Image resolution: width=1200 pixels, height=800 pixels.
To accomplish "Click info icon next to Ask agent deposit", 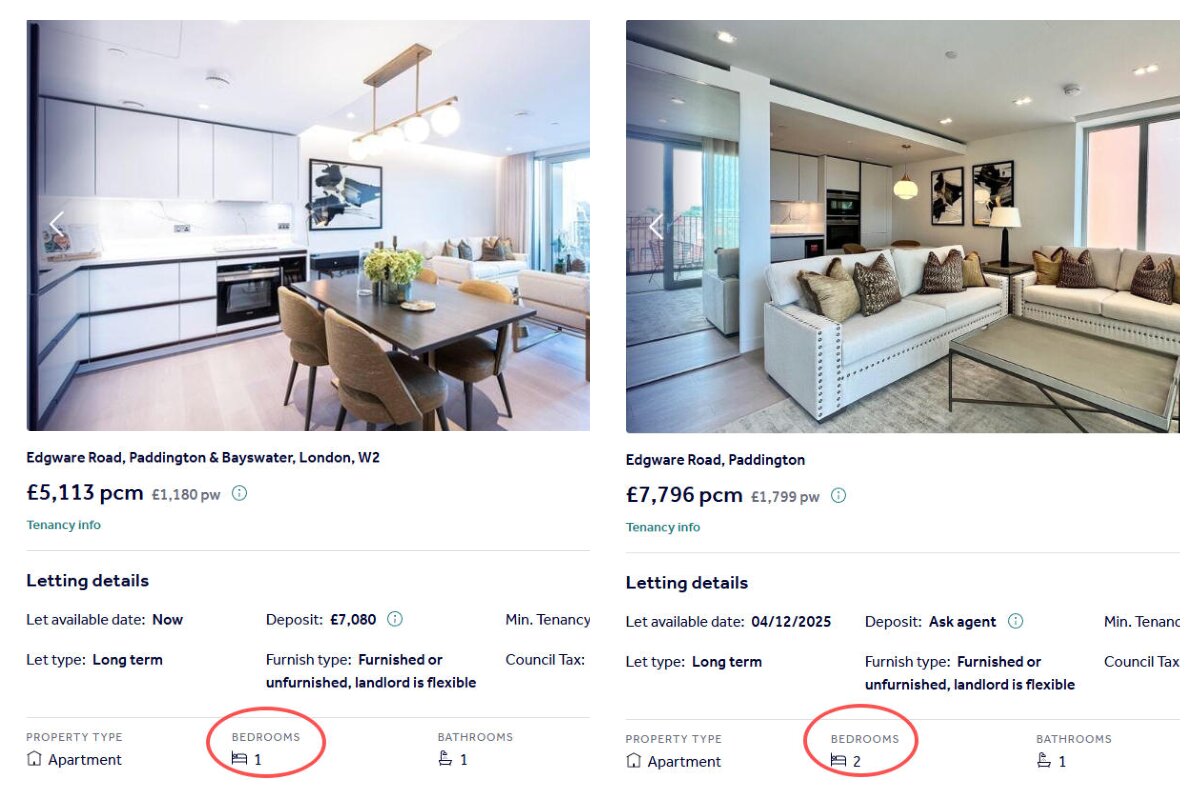I will [x=1015, y=621].
